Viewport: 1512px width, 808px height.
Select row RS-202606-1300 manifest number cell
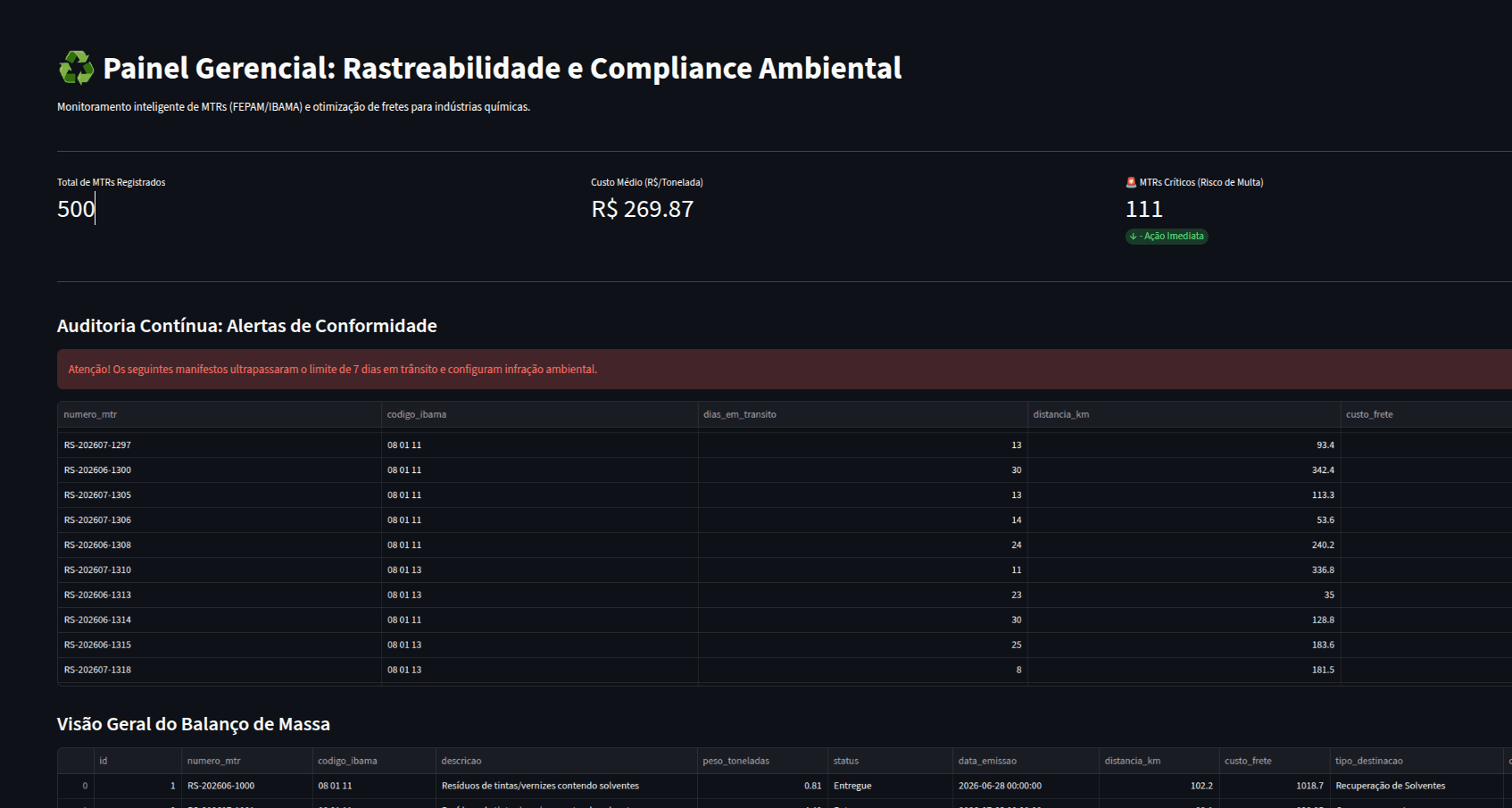coord(220,470)
